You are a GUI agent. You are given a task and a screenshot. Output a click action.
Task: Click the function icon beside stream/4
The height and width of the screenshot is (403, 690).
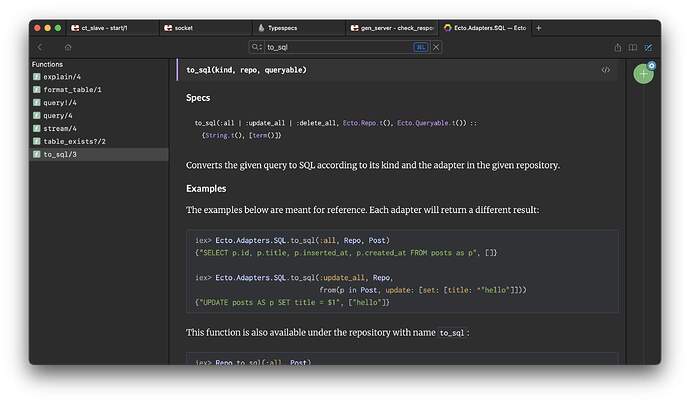[x=37, y=128]
